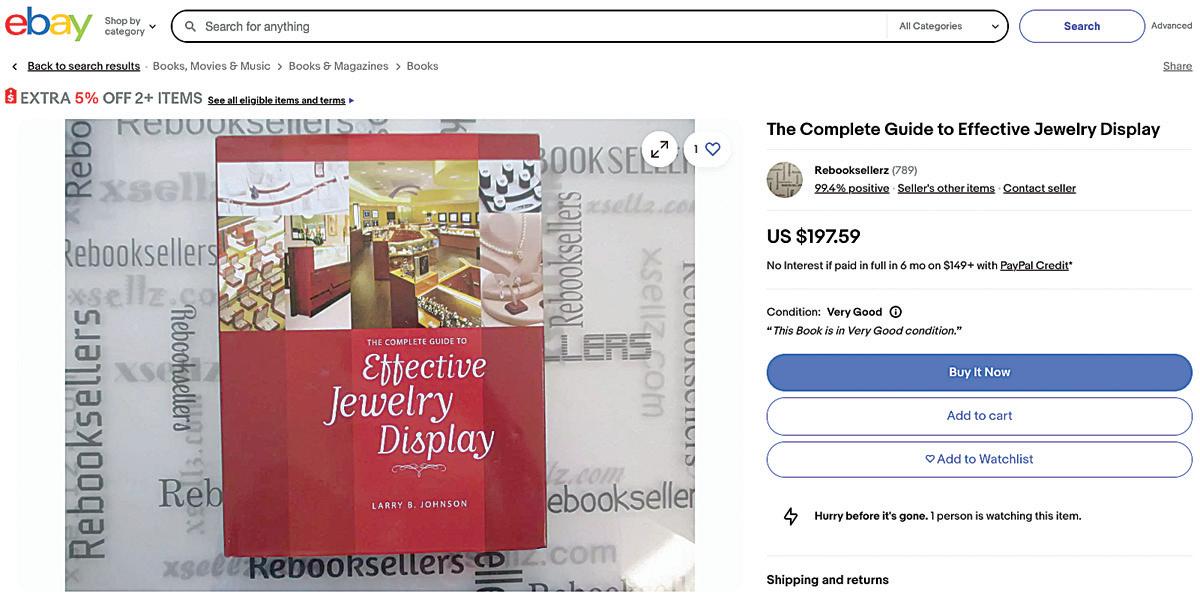
Task: Open the All Categories dropdown
Action: pos(947,26)
